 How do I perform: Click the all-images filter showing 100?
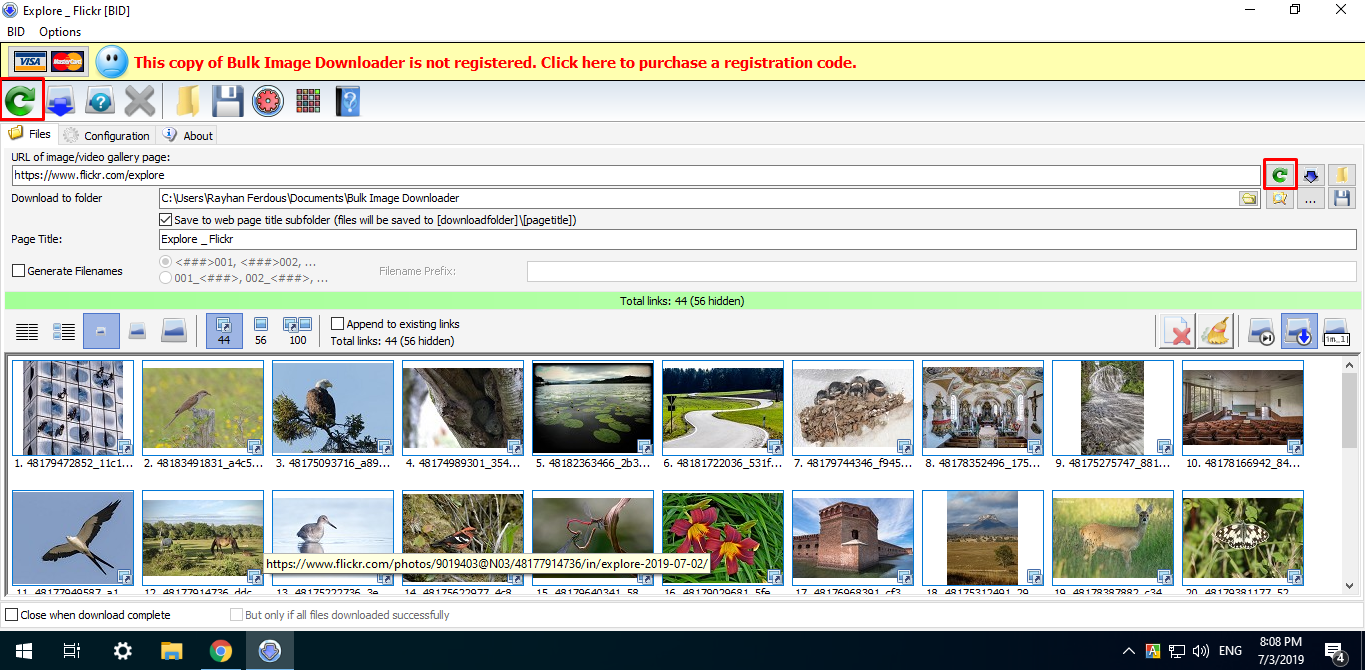click(298, 331)
